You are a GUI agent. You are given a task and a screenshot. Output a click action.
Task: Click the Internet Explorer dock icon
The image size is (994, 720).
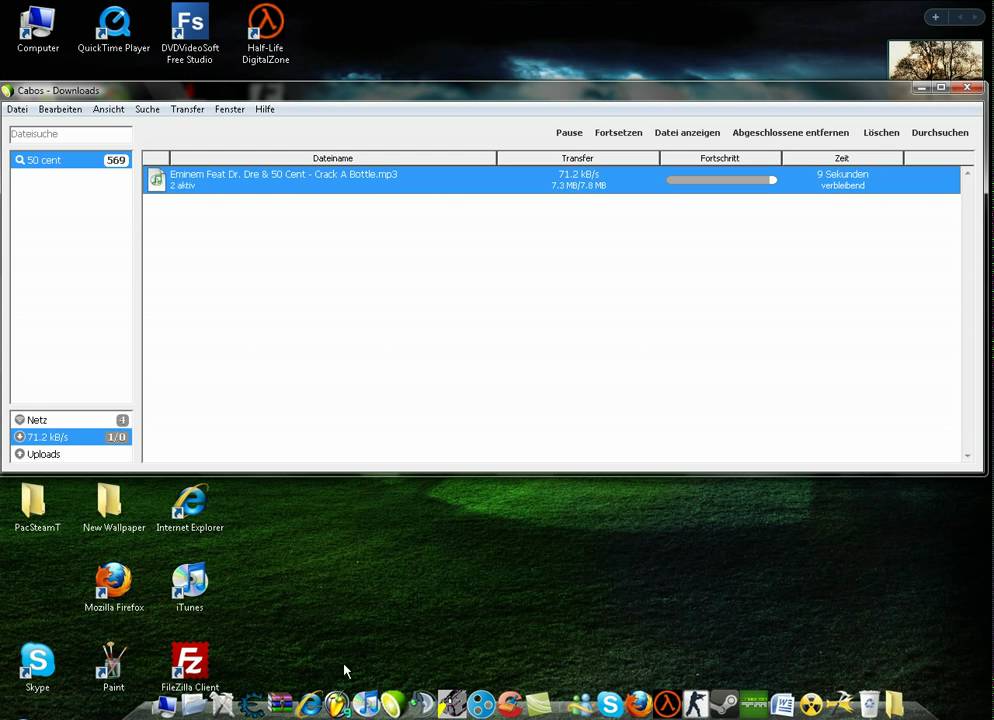tap(310, 704)
